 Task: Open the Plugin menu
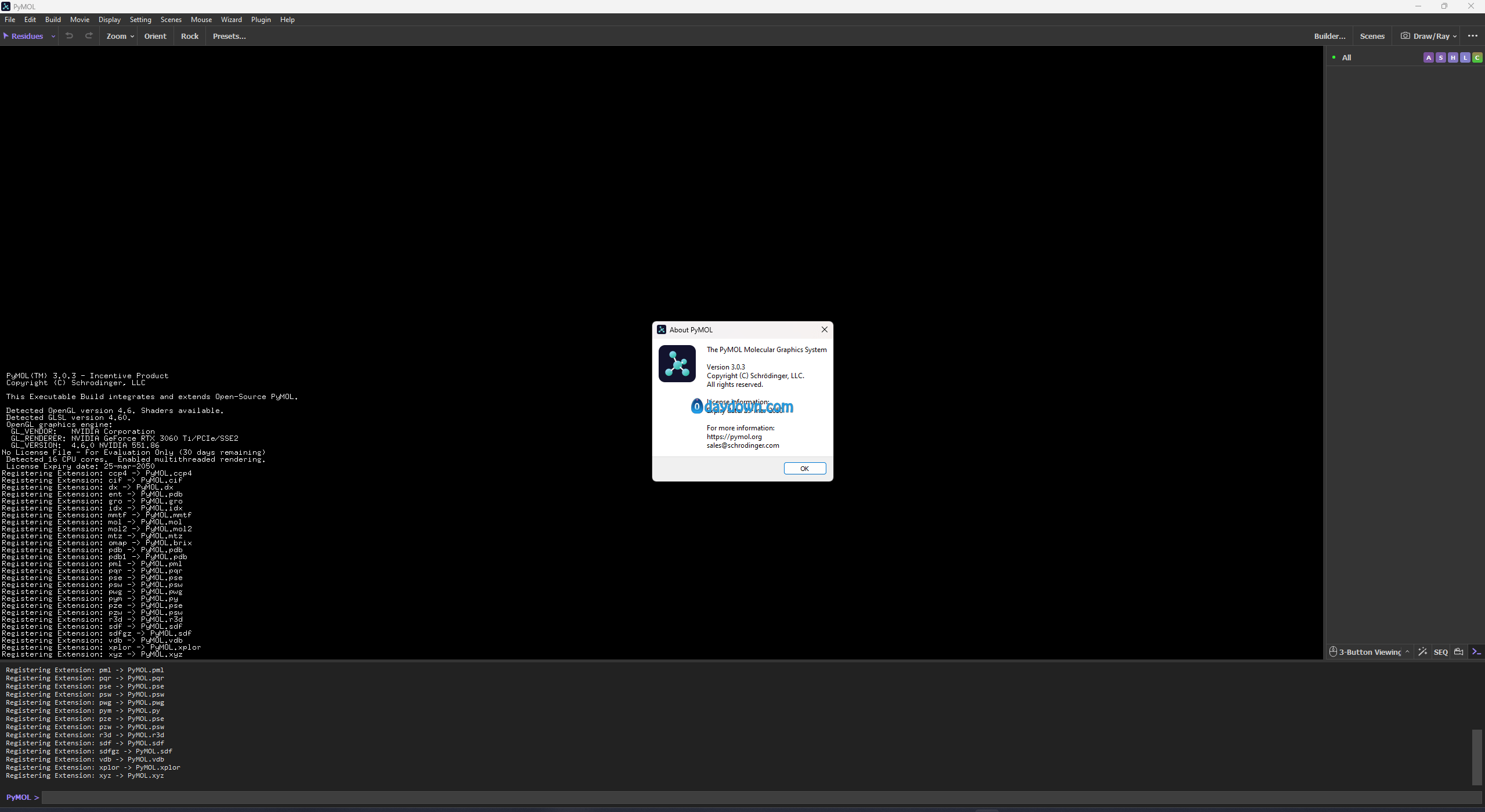[x=261, y=19]
